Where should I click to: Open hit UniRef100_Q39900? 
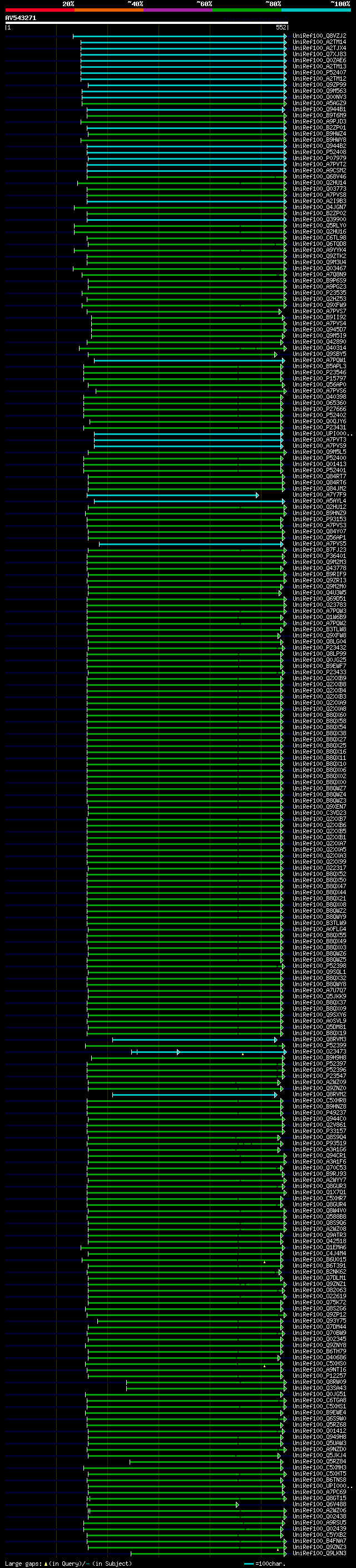pos(319,219)
